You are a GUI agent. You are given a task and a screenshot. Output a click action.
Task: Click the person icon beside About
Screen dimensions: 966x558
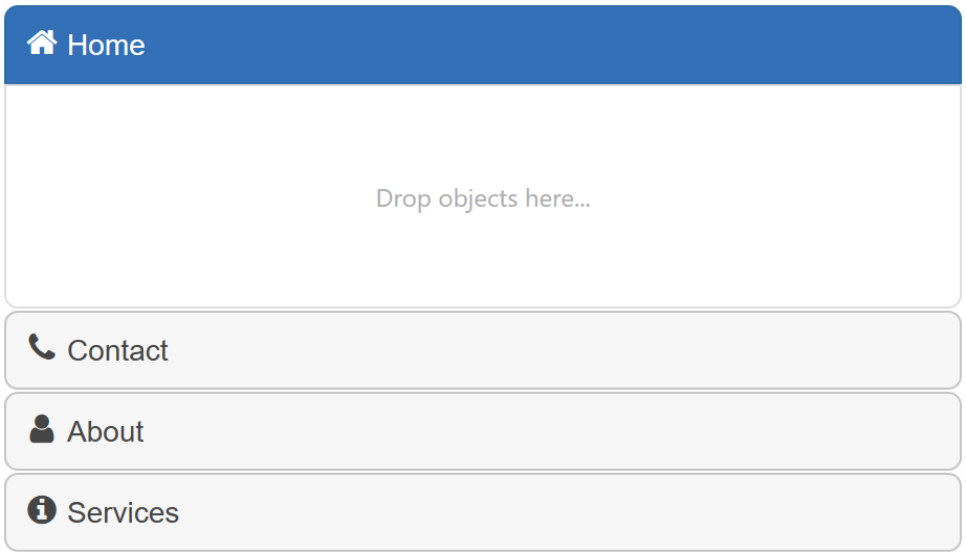tap(42, 429)
